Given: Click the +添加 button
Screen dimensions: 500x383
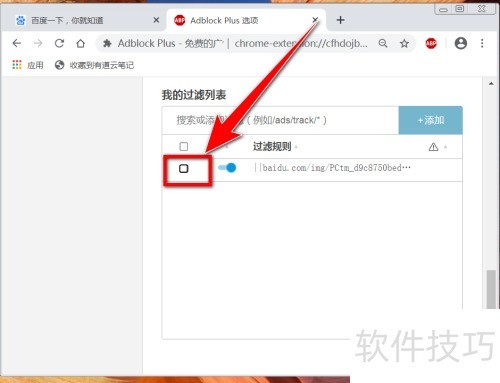Looking at the screenshot, I should click(431, 120).
